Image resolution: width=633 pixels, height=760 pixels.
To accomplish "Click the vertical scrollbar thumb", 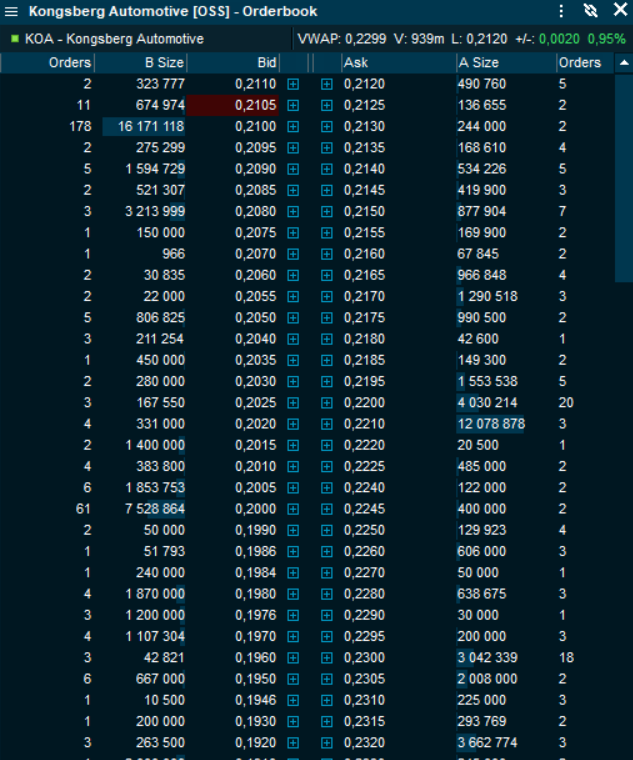I will click(624, 178).
